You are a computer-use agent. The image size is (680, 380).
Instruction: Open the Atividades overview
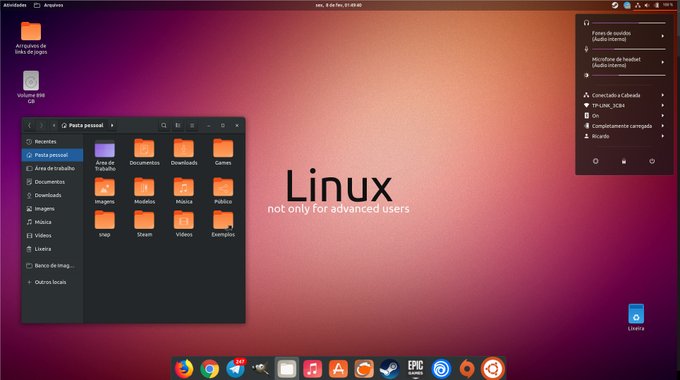[15, 5]
